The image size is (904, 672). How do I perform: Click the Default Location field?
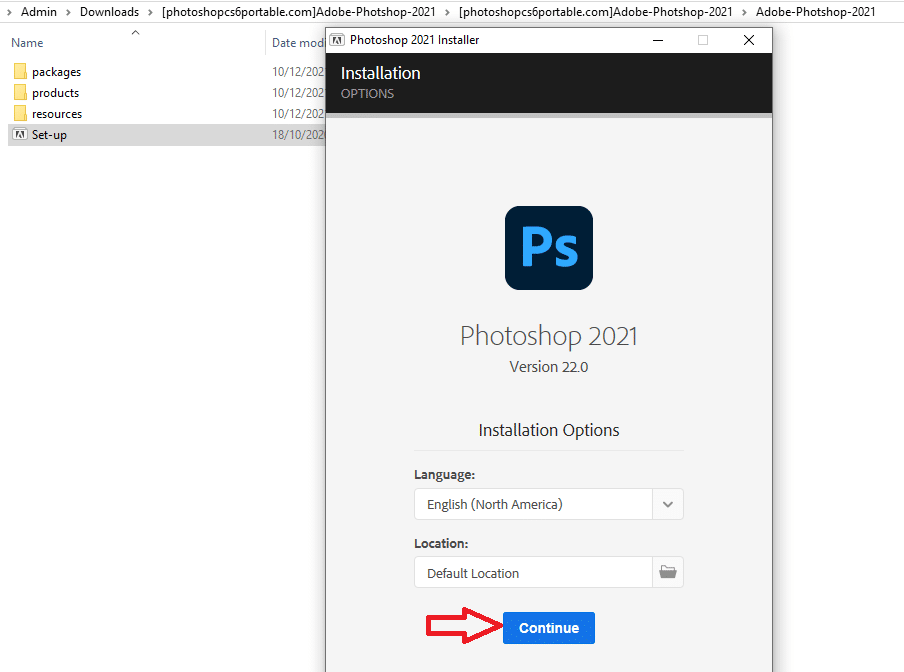click(533, 573)
